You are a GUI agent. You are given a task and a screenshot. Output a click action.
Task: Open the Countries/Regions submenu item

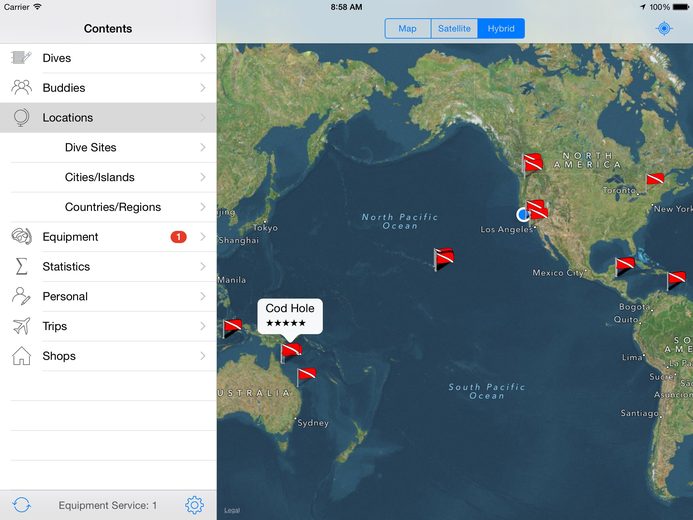108,207
